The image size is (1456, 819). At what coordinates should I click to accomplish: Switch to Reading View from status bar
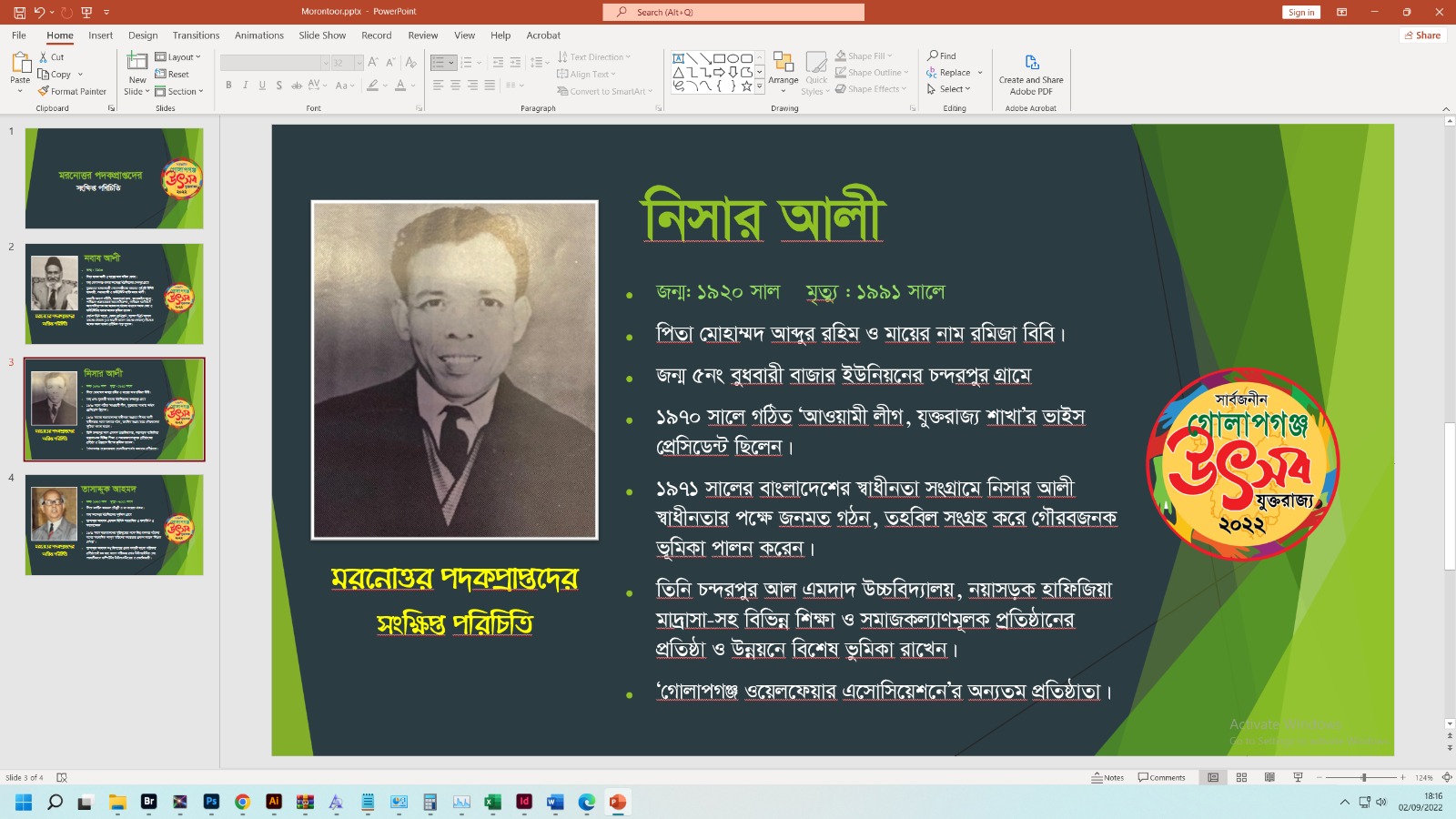[1269, 777]
